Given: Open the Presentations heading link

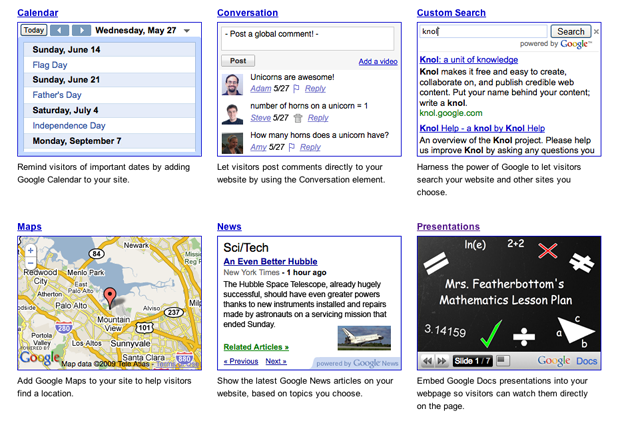Looking at the screenshot, I should pos(448,227).
